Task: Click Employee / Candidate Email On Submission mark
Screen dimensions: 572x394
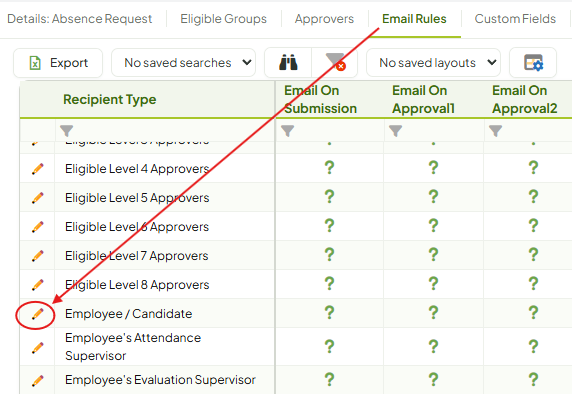Action: click(x=329, y=313)
